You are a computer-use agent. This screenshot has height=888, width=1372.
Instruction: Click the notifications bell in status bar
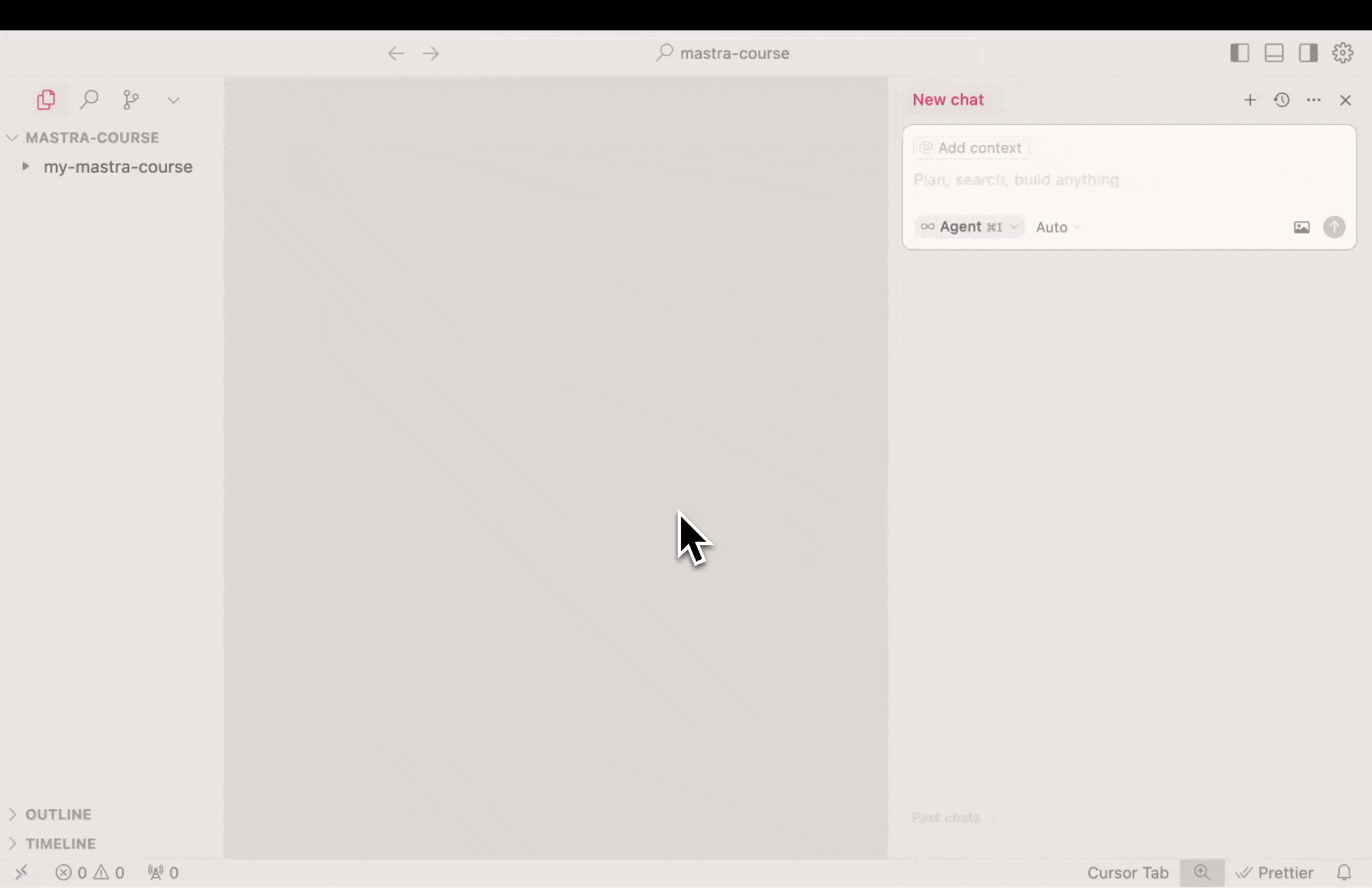click(1344, 872)
